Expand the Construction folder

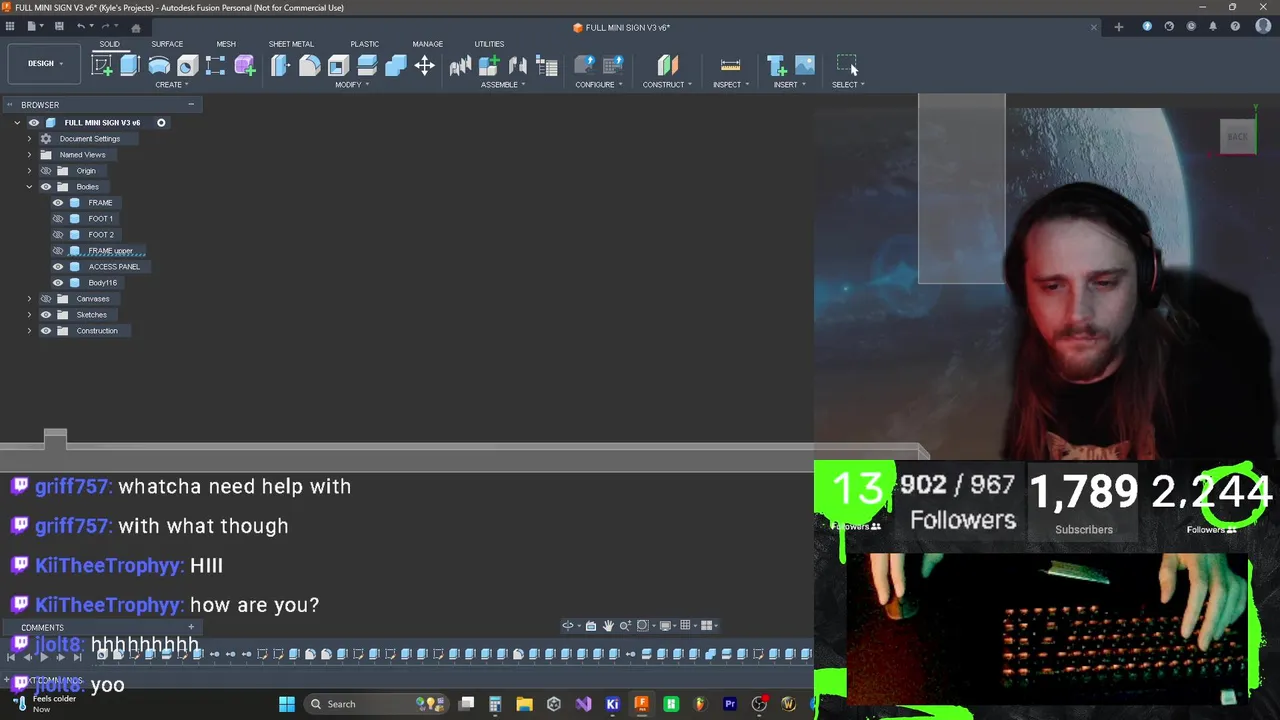click(x=29, y=331)
